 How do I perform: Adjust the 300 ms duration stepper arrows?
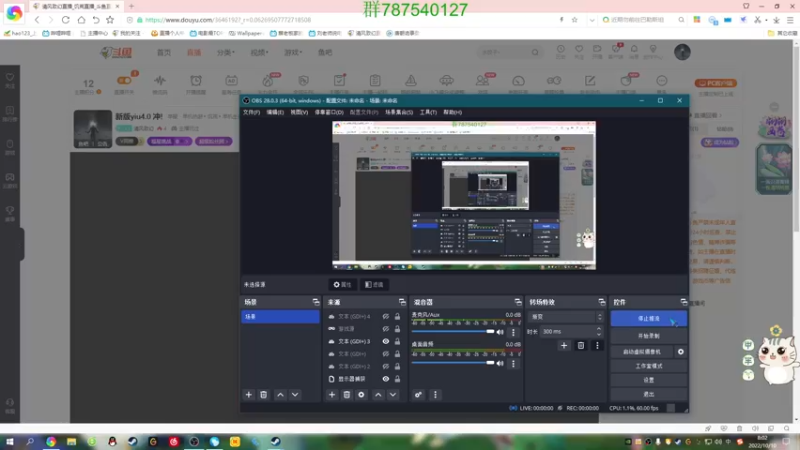tap(599, 332)
